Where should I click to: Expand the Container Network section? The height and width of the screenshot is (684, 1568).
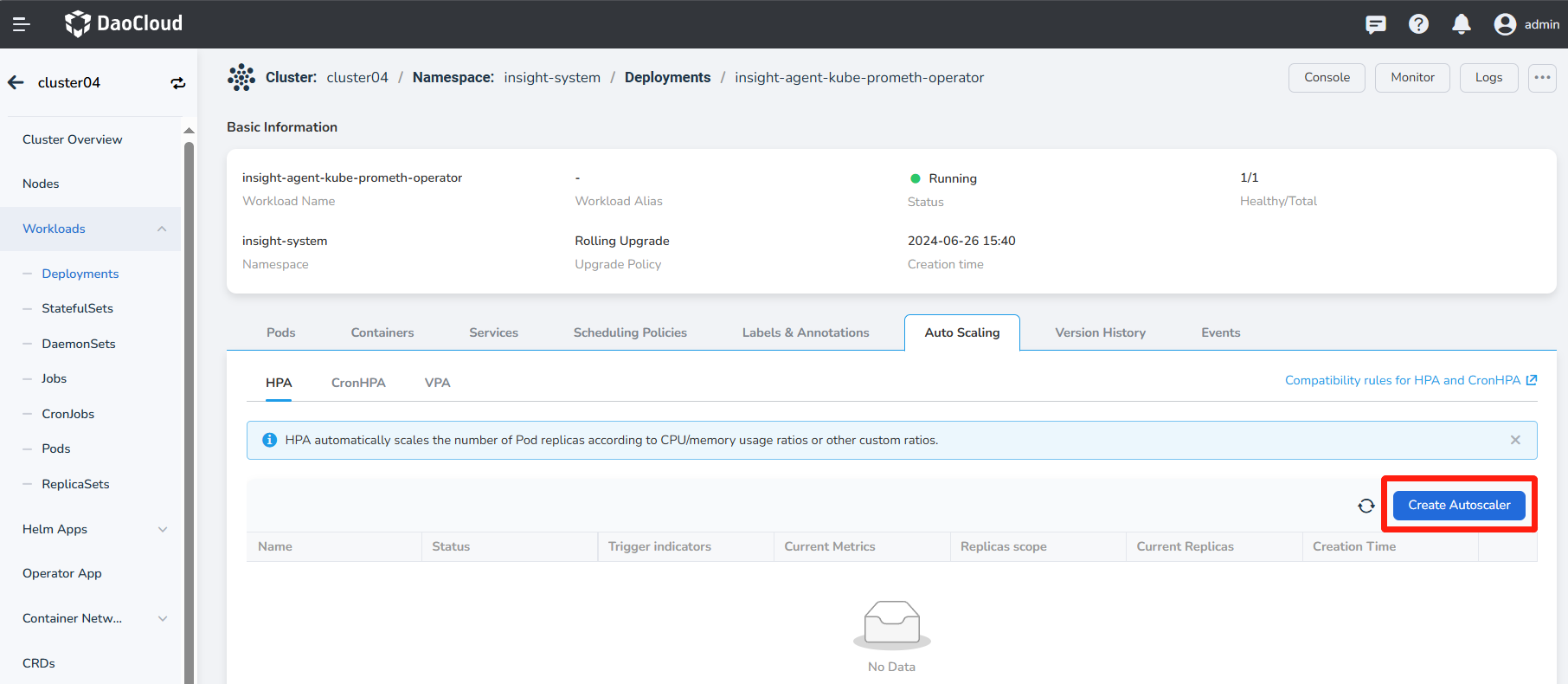pyautogui.click(x=162, y=618)
